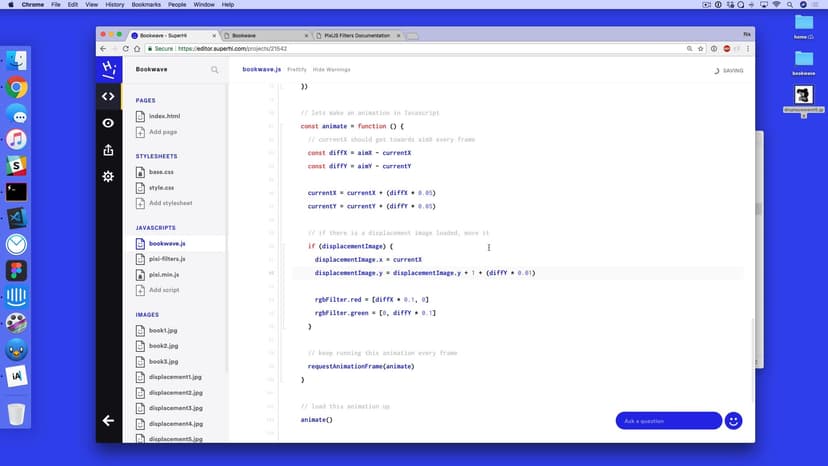The height and width of the screenshot is (466, 828).
Task: Click the eye preview icon in sidebar
Action: (x=108, y=123)
